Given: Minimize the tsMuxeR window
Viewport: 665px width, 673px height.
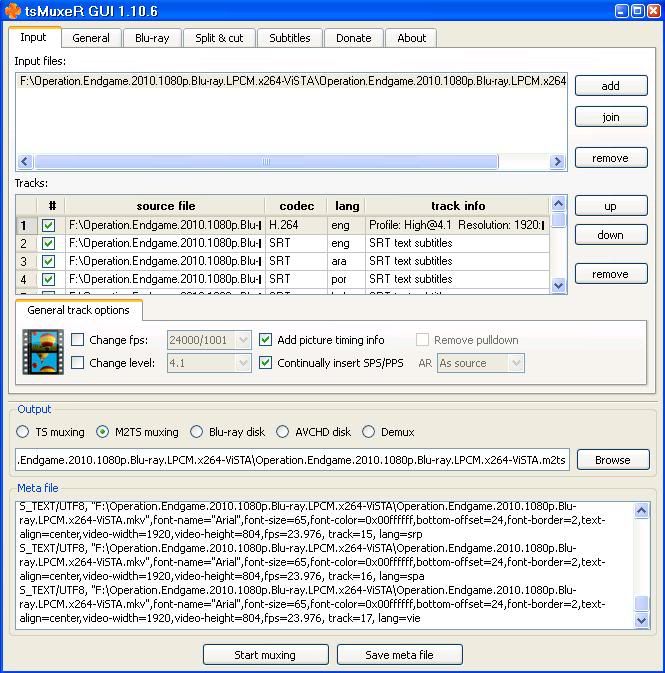Looking at the screenshot, I should [x=622, y=11].
